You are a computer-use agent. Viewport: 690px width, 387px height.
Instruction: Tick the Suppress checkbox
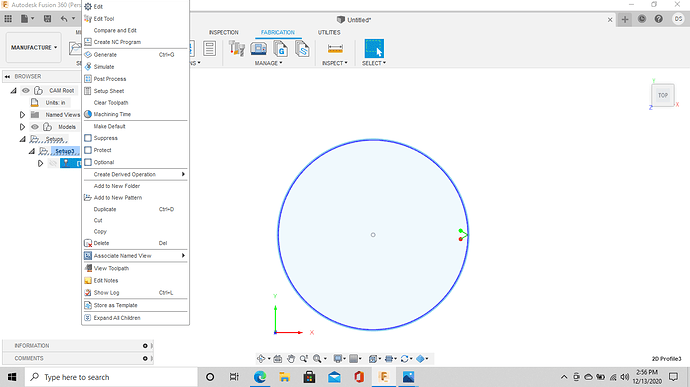coord(88,138)
